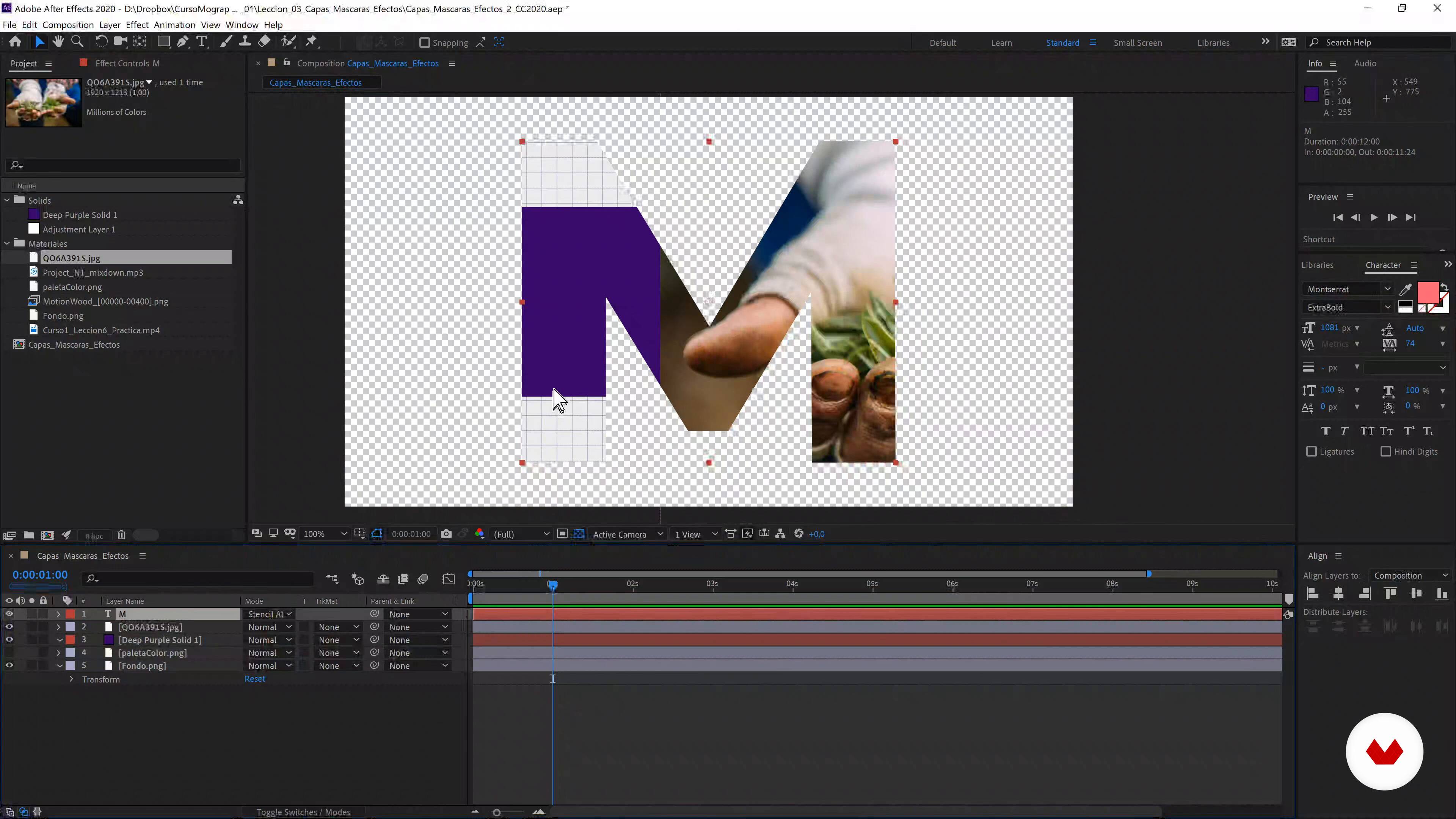The width and height of the screenshot is (1456, 819).
Task: Delete selected project item with trash icon
Action: point(121,535)
